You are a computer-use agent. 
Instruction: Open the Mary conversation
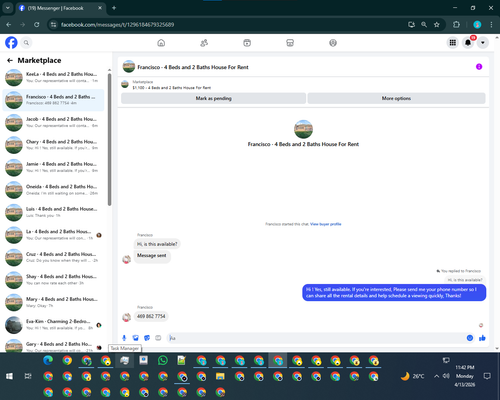pyautogui.click(x=53, y=302)
